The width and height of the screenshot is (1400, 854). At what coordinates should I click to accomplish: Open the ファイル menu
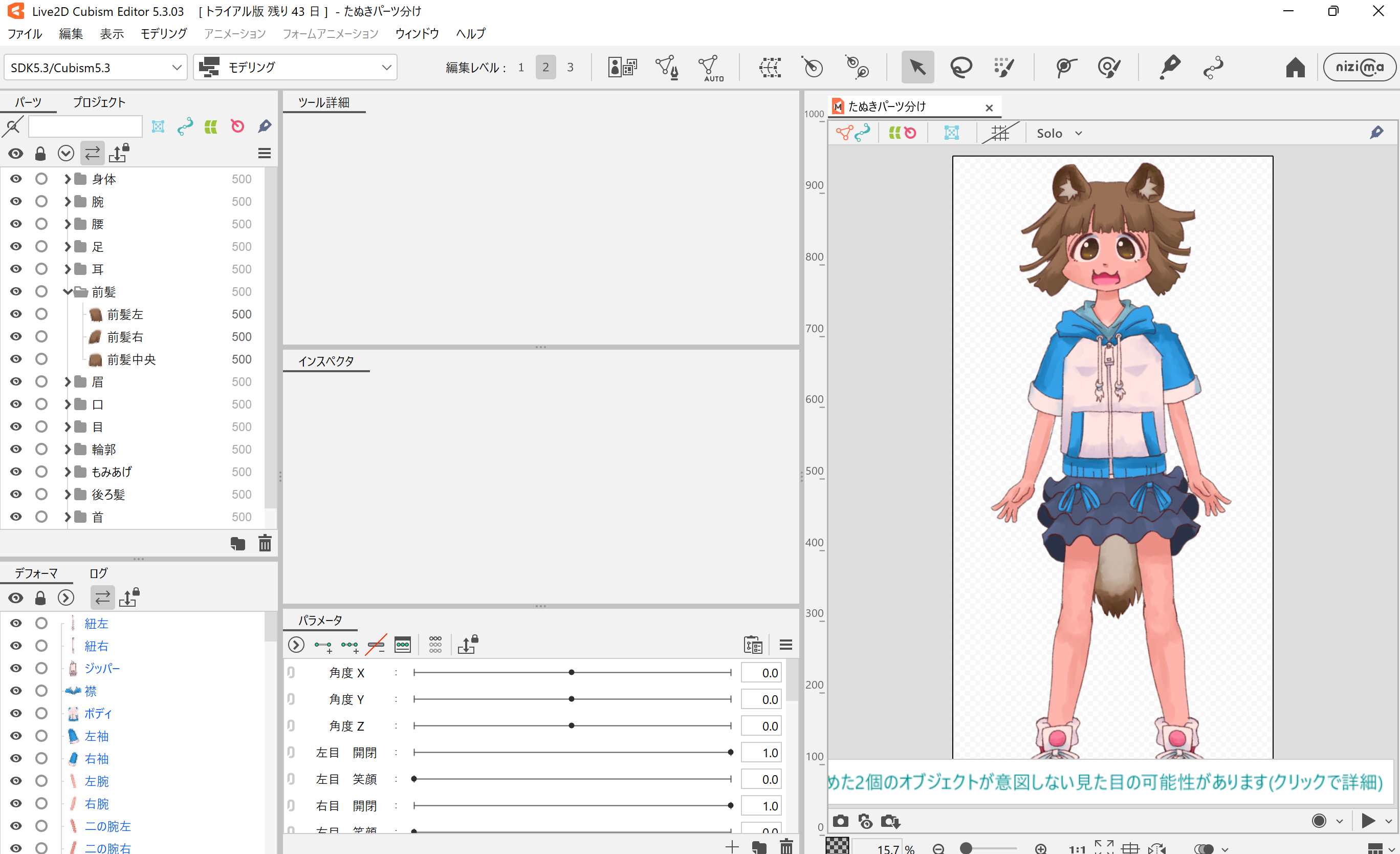tap(25, 34)
